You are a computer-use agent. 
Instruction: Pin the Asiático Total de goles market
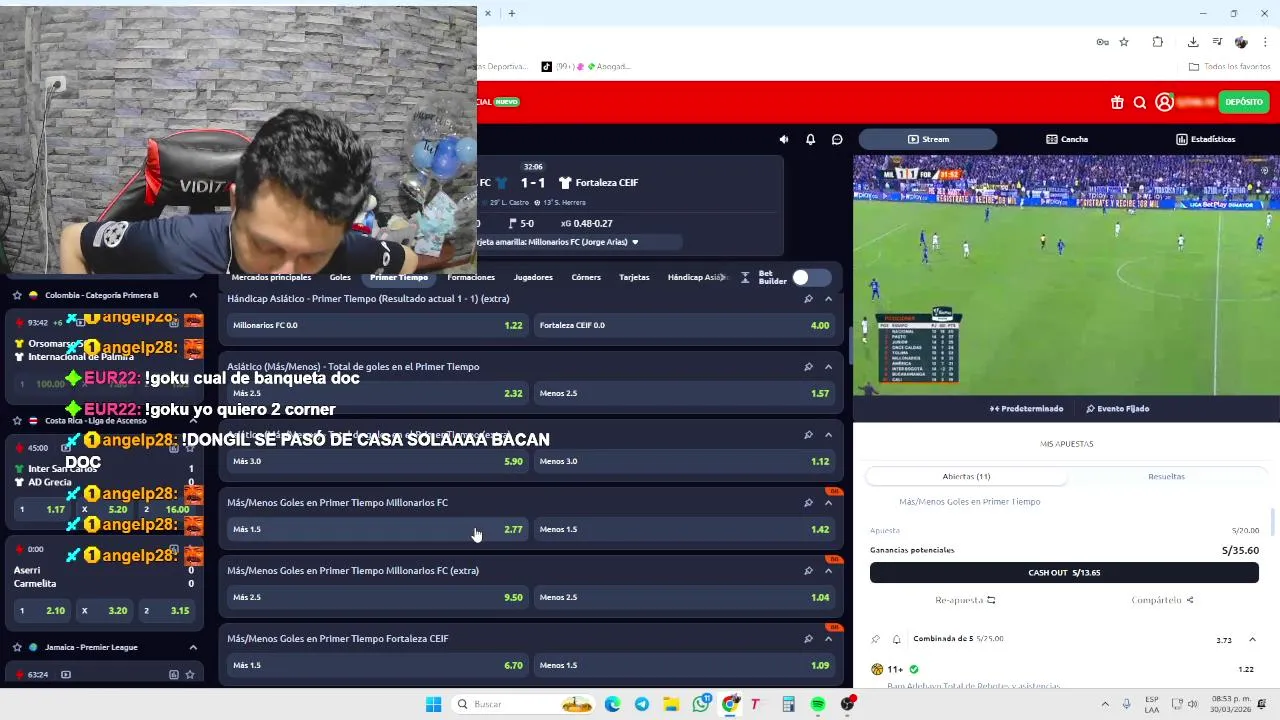[808, 366]
